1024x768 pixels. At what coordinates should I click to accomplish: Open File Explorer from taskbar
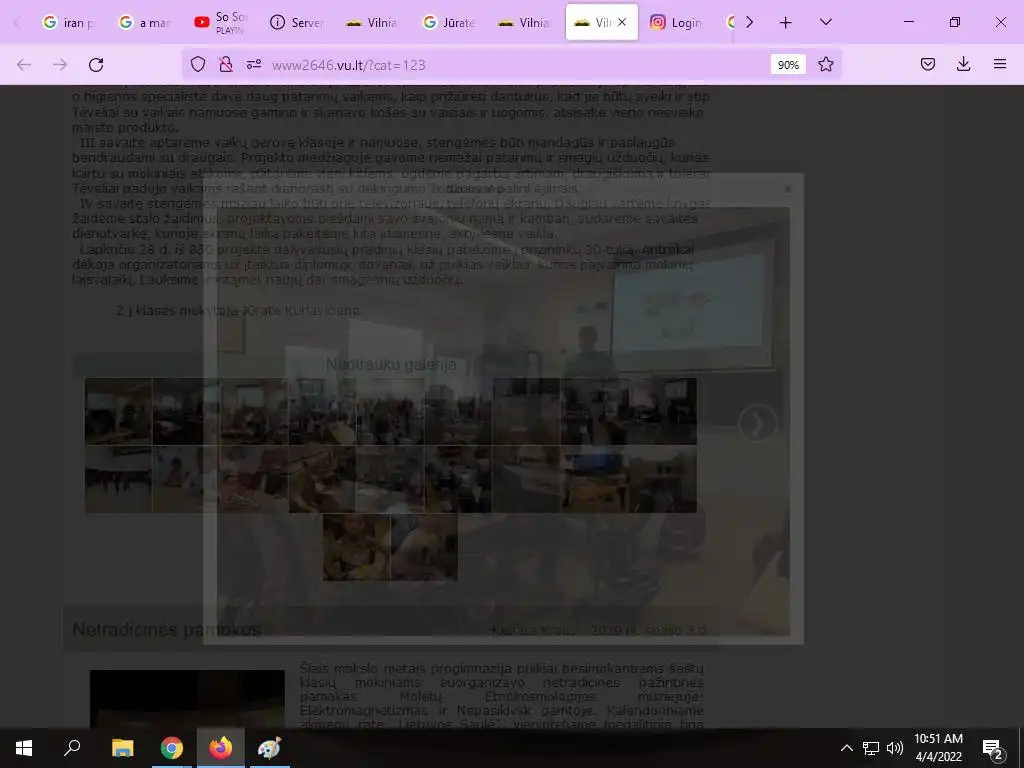click(x=122, y=748)
